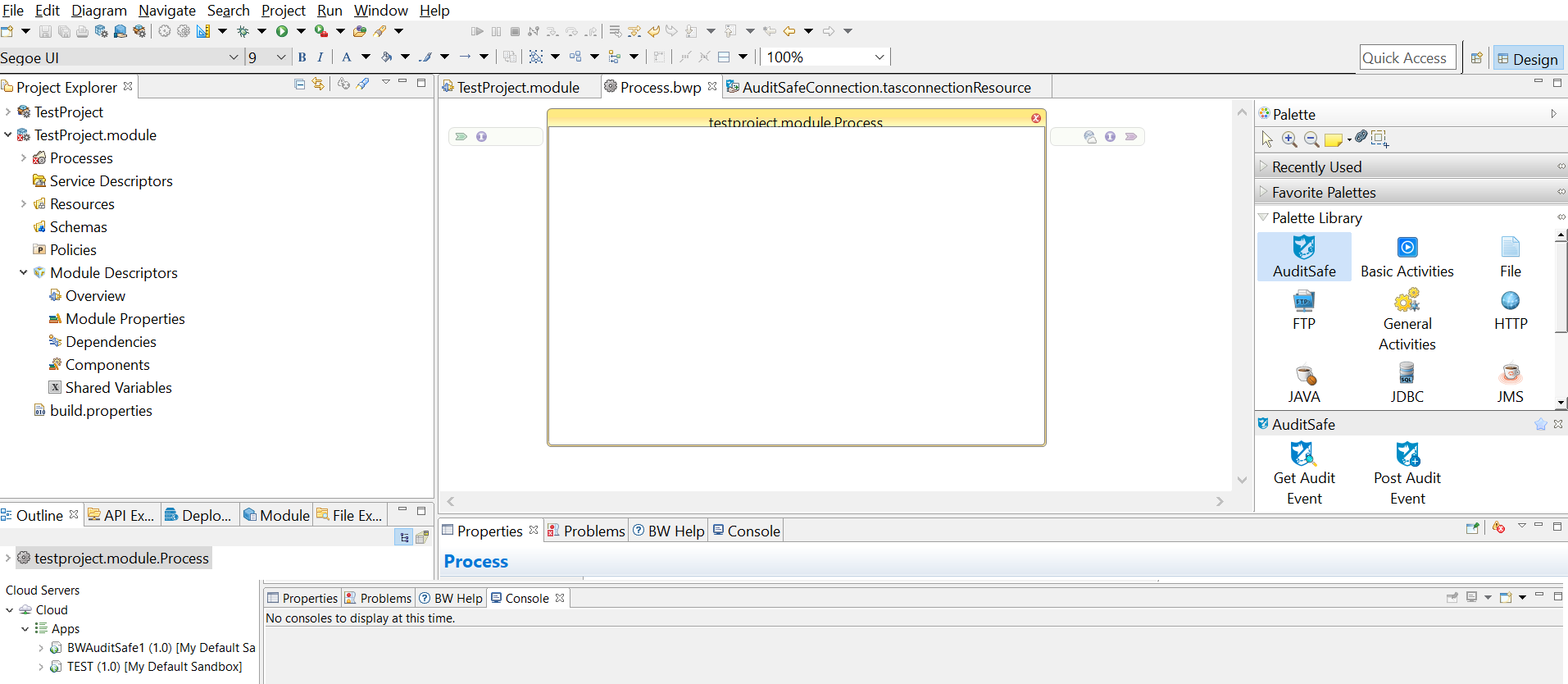Toggle Link with Editor in Project Explorer

(x=318, y=84)
